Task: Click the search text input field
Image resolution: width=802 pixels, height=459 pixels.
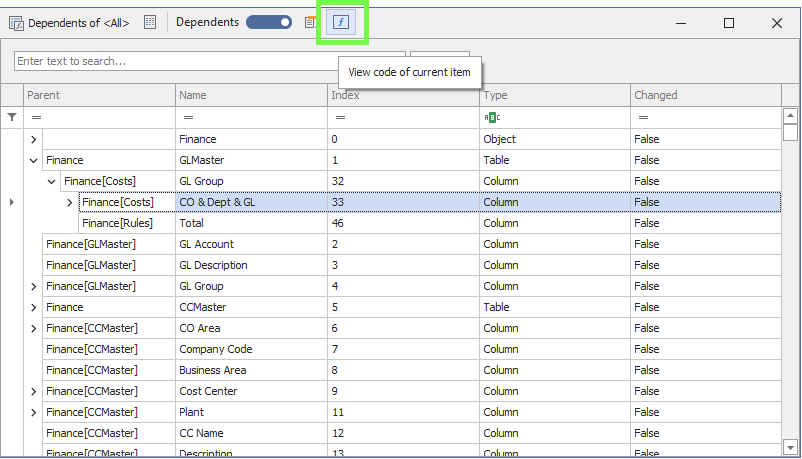Action: [x=209, y=62]
